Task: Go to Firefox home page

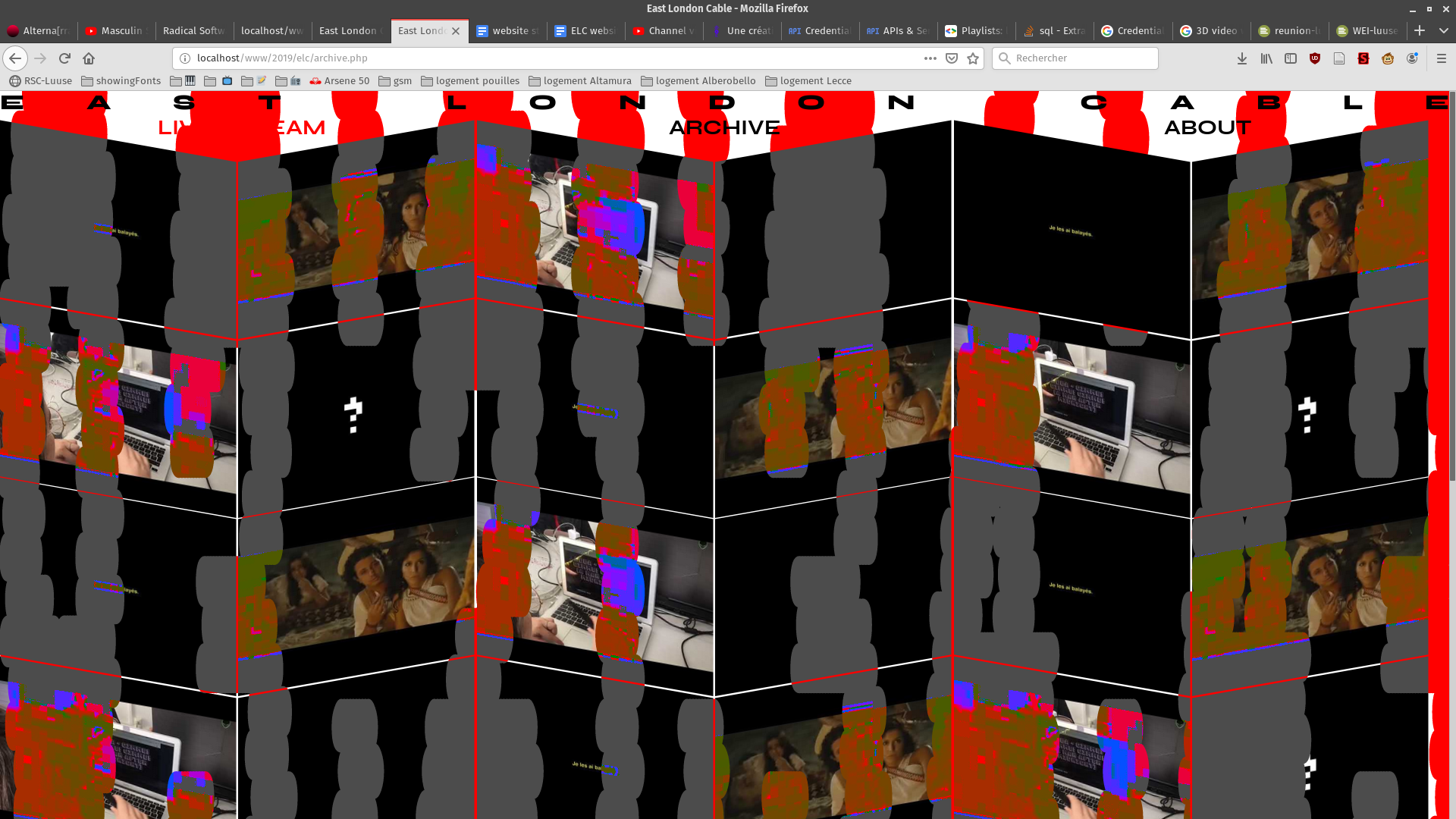Action: pyautogui.click(x=89, y=58)
